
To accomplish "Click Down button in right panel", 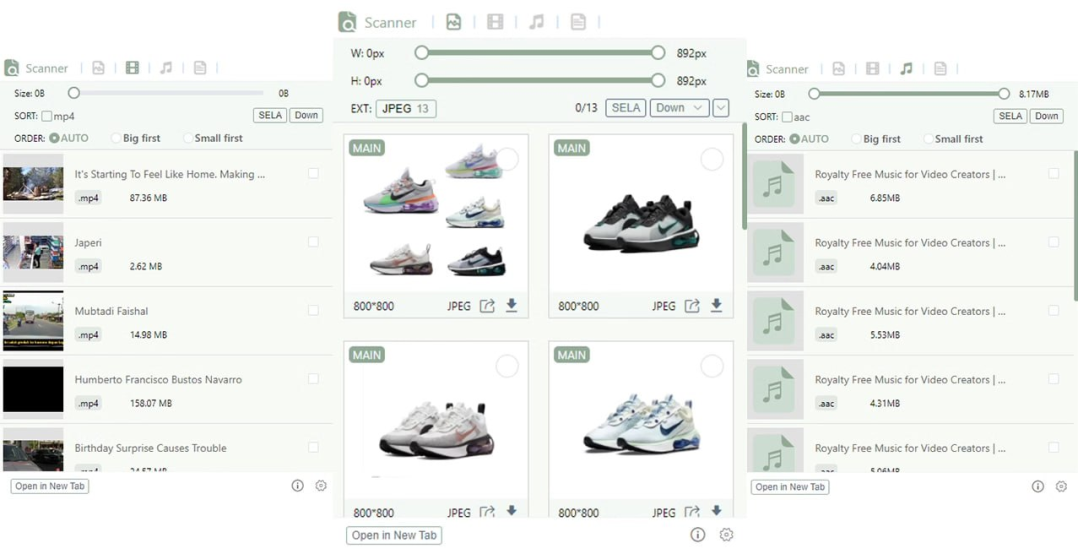I will [1046, 116].
